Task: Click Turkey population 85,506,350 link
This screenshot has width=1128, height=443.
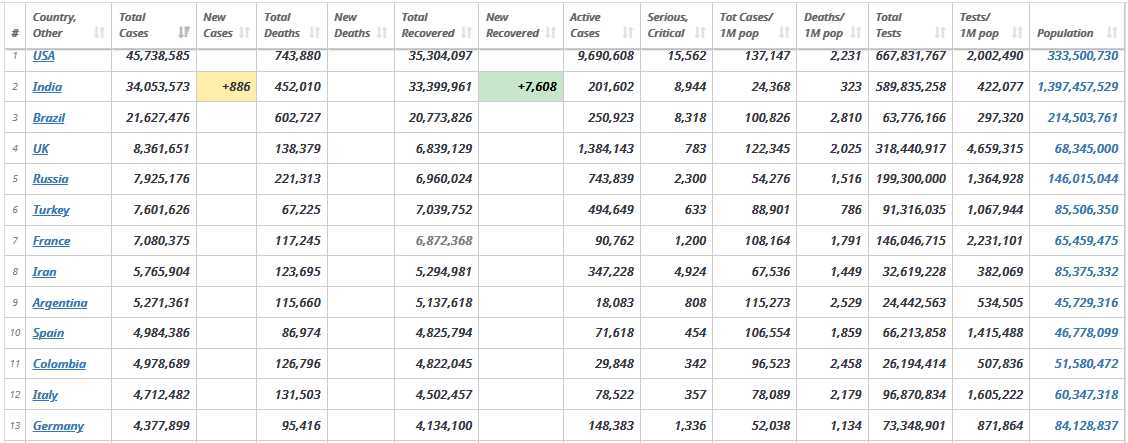Action: coord(1086,210)
